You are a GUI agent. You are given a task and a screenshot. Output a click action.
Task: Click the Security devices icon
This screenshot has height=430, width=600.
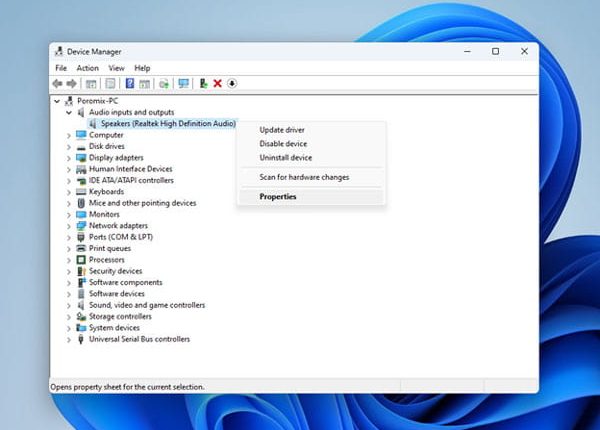click(81, 271)
